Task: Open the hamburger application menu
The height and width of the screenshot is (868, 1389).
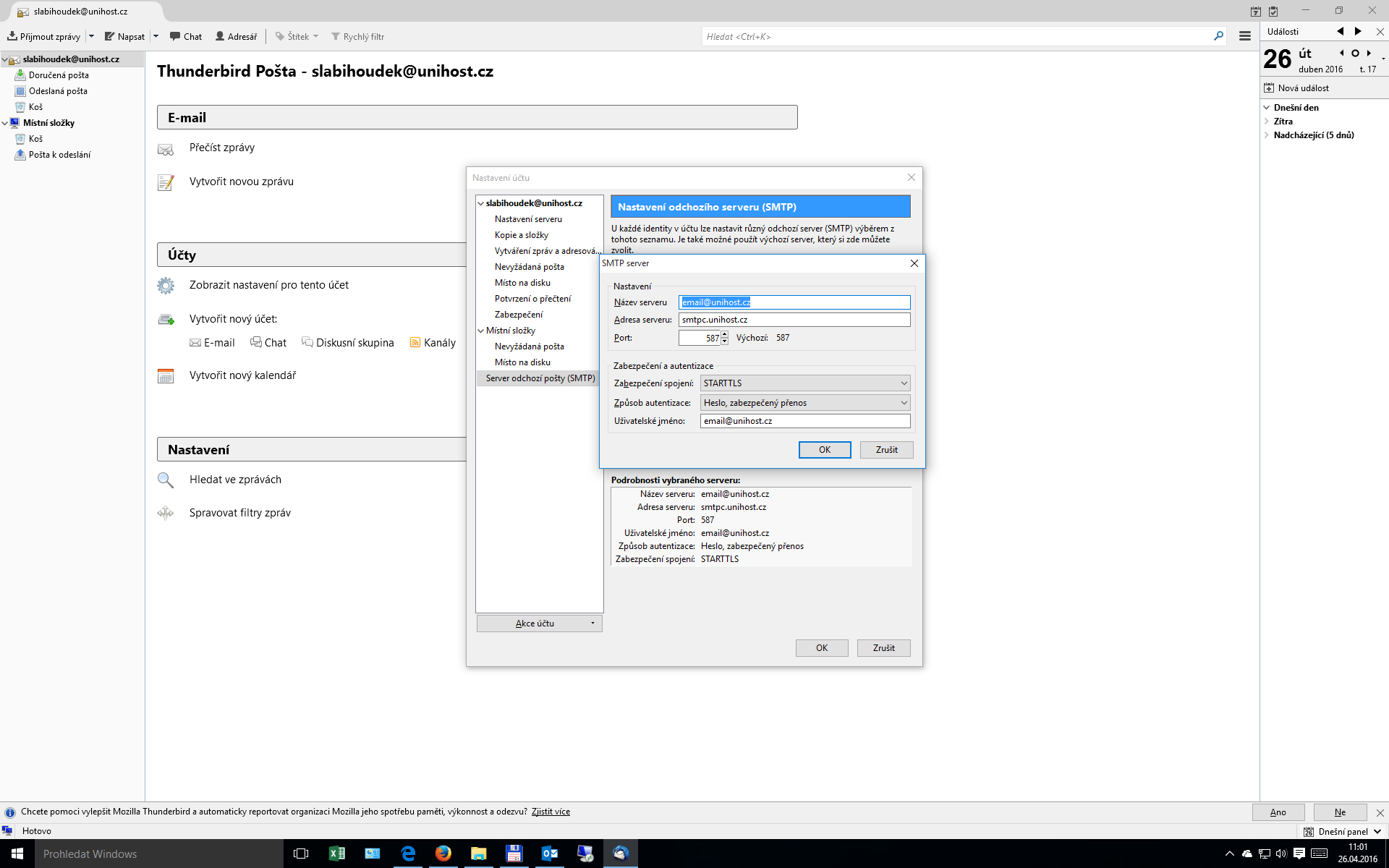Action: click(1245, 36)
